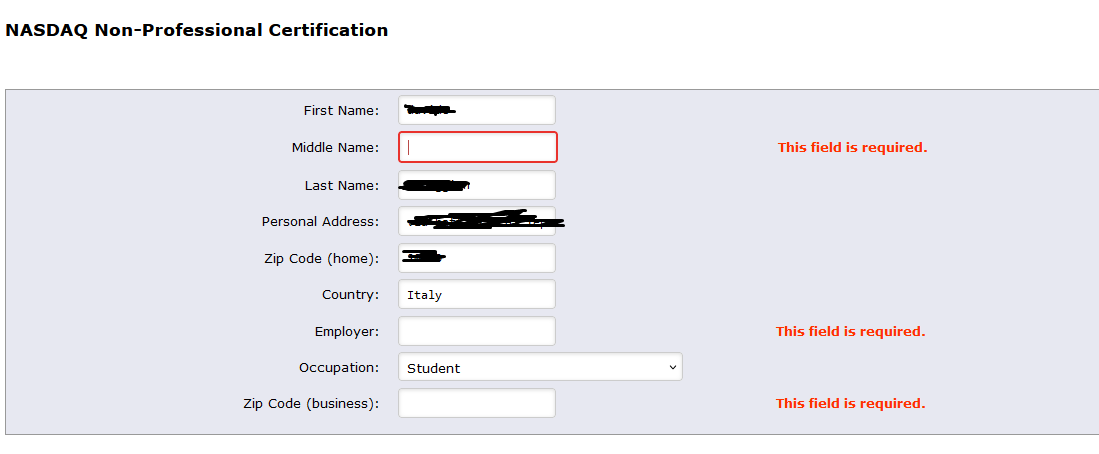Focus the red-outlined Middle Name field
This screenshot has height=454, width=1099.
tap(478, 147)
